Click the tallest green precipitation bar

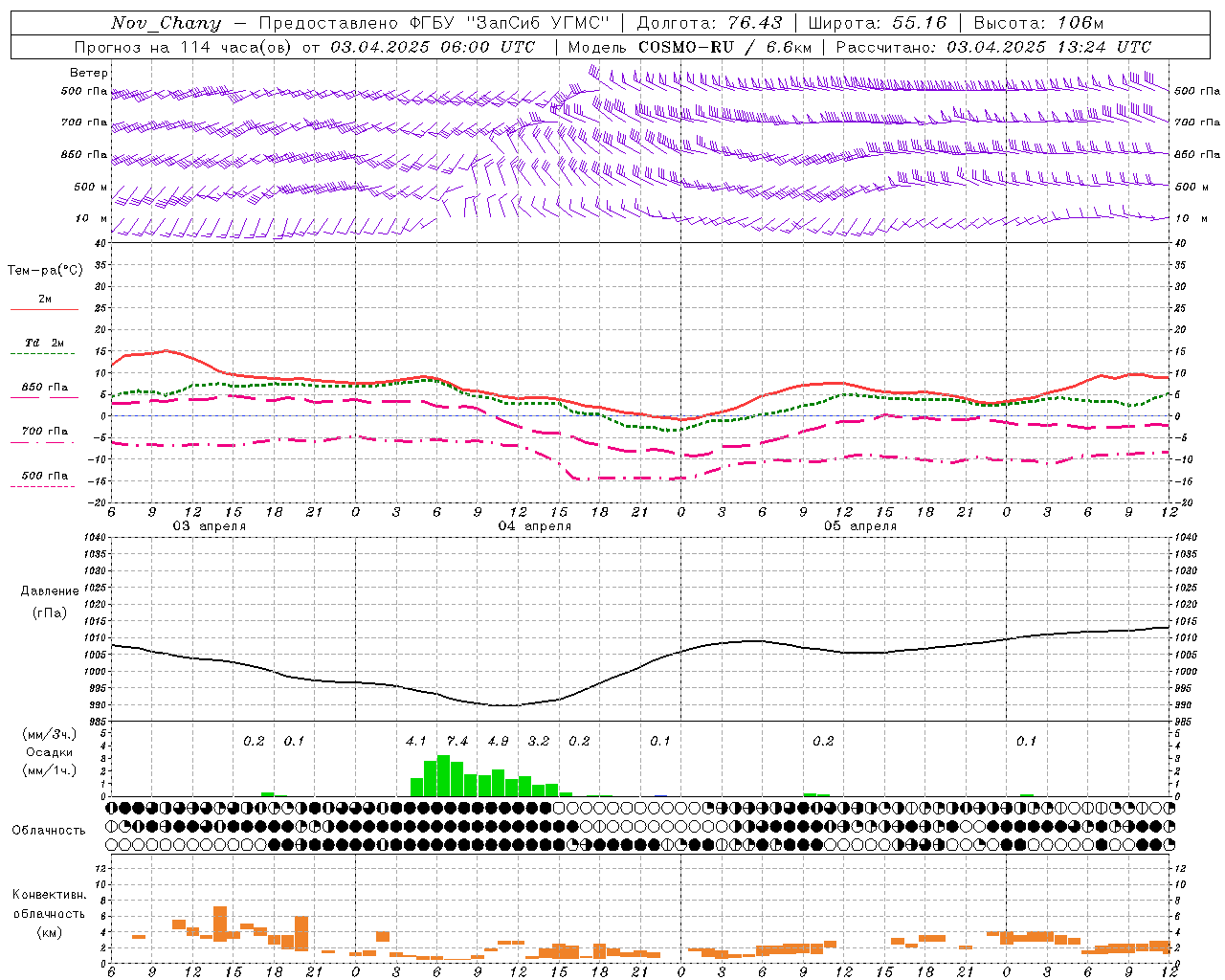click(x=443, y=775)
